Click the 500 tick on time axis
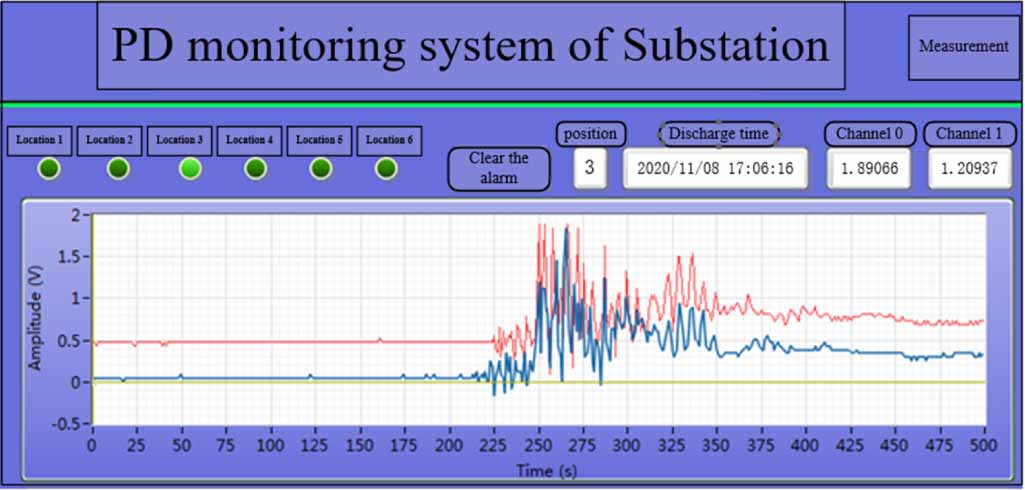 [984, 447]
